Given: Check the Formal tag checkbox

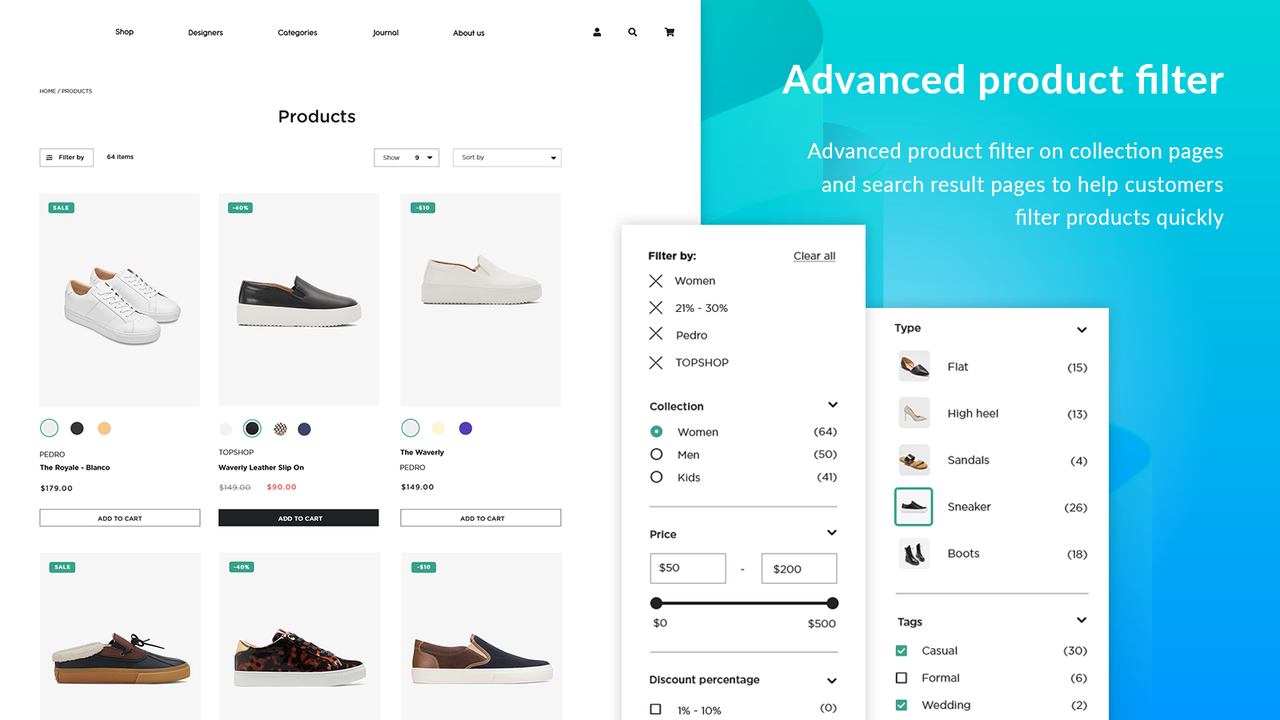Looking at the screenshot, I should click(x=901, y=678).
